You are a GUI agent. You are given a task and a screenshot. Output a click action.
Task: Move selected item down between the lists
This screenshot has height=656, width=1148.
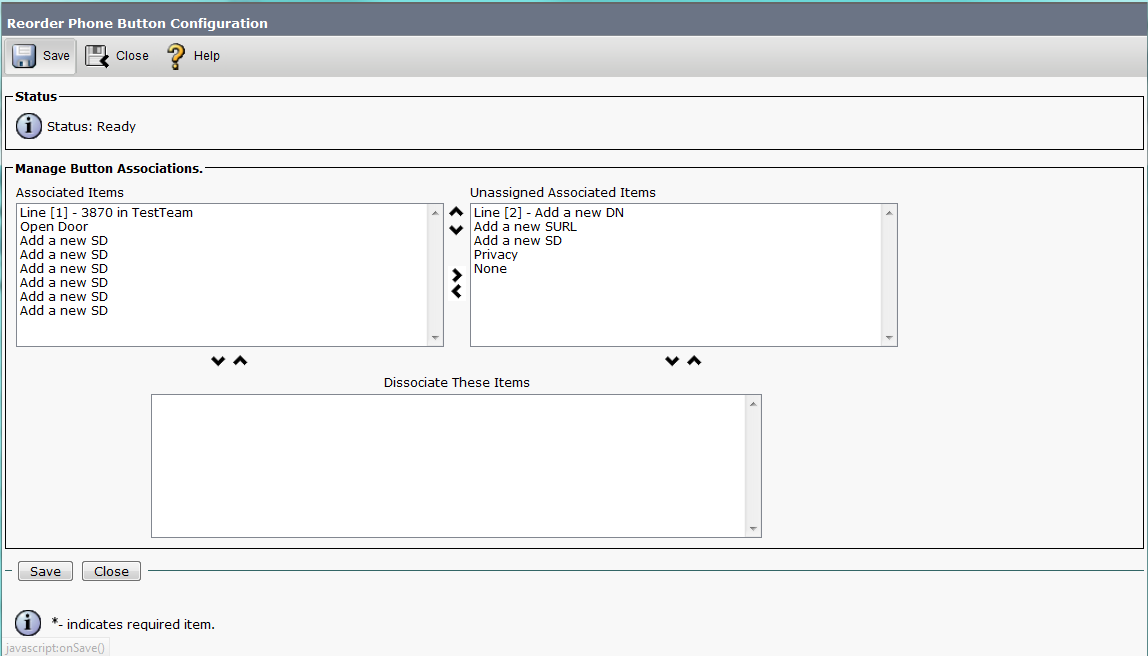pyautogui.click(x=457, y=230)
